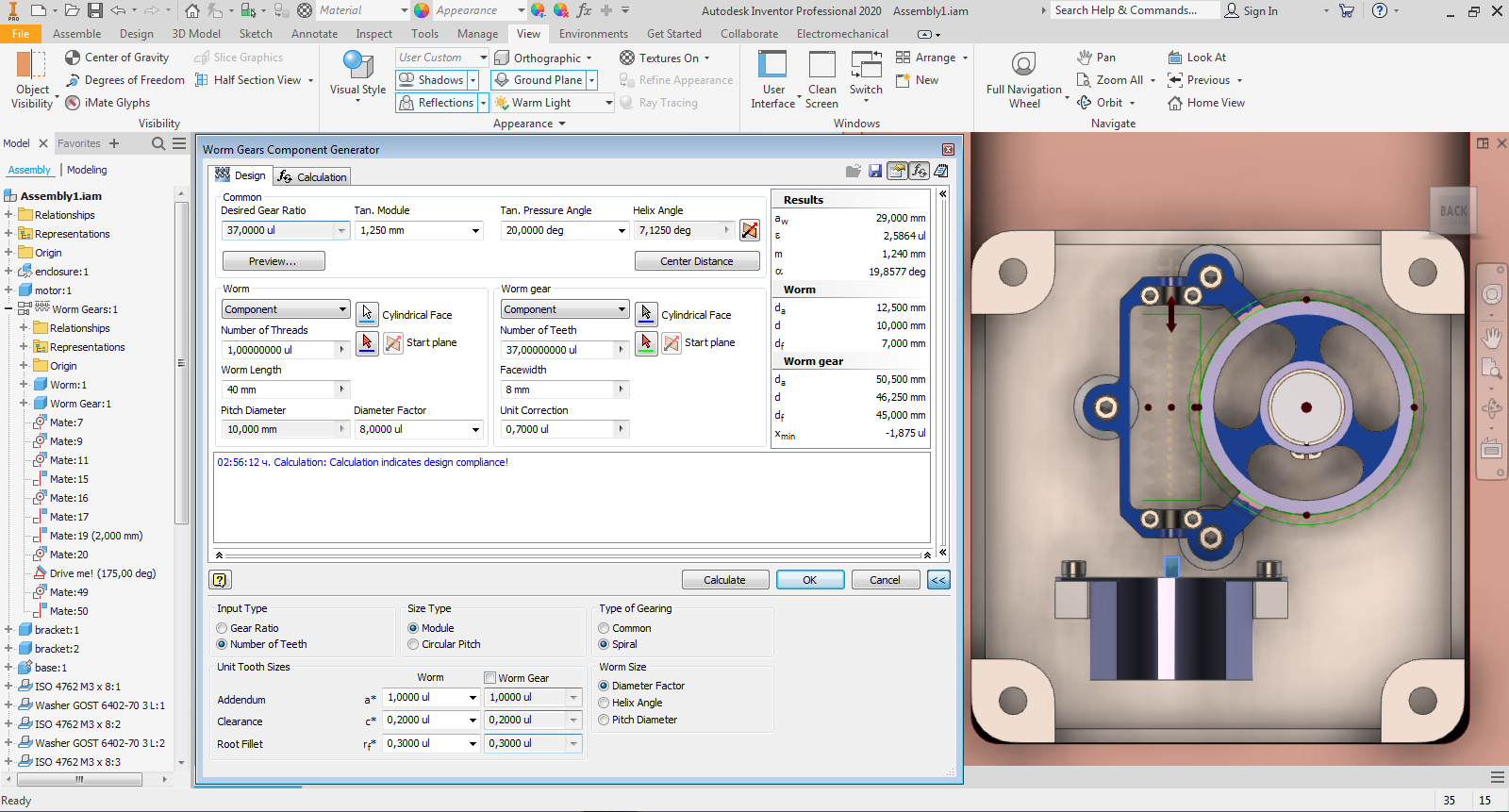
Task: Open the Tan. Module dropdown
Action: pyautogui.click(x=475, y=231)
